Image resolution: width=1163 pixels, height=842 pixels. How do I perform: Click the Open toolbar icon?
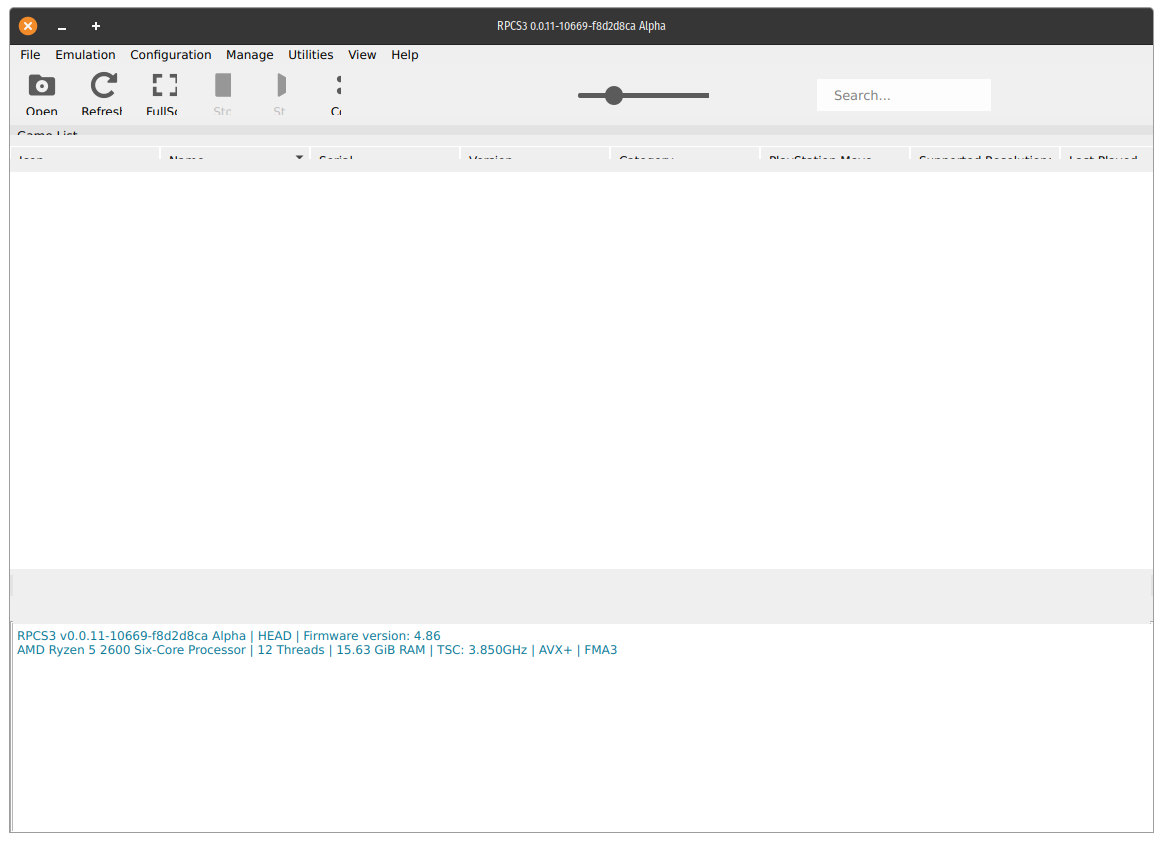tap(42, 86)
